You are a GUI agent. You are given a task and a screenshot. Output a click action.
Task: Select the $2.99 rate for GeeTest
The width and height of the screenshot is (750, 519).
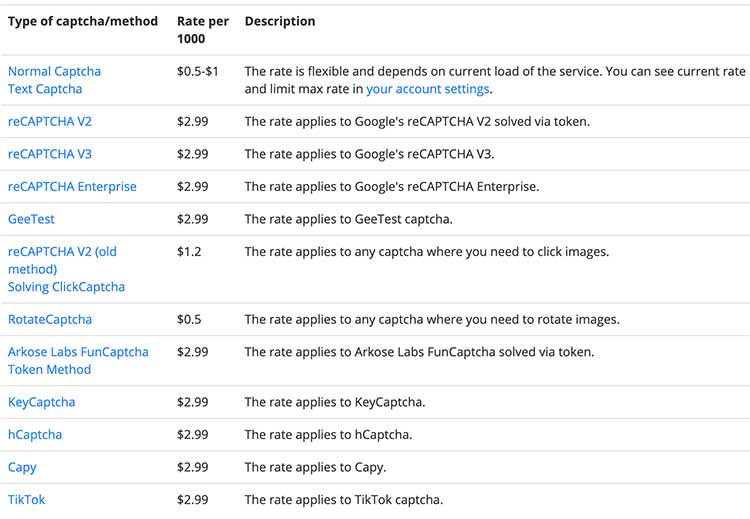(x=193, y=219)
